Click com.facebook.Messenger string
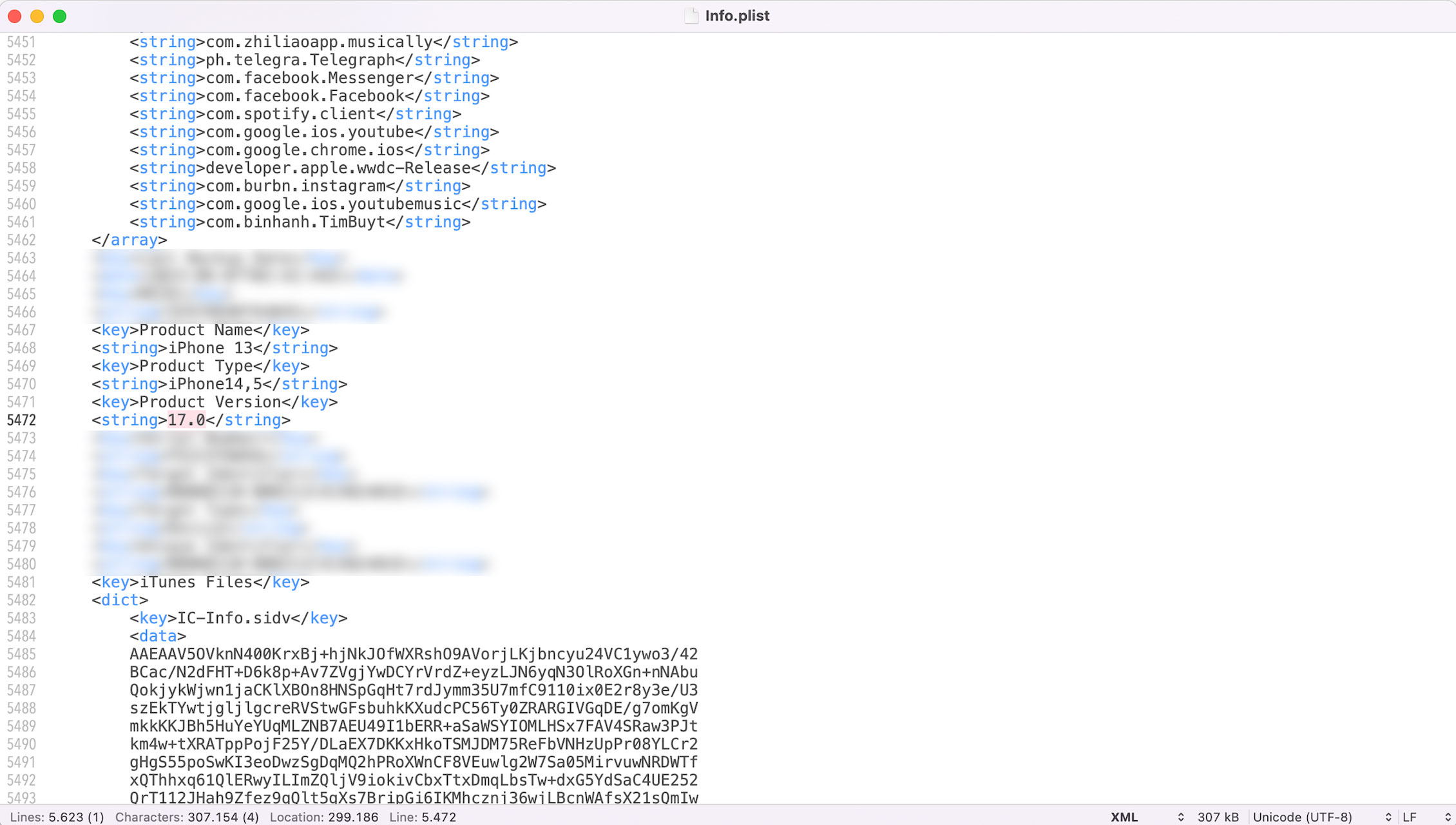Image resolution: width=1456 pixels, height=825 pixels. point(309,78)
